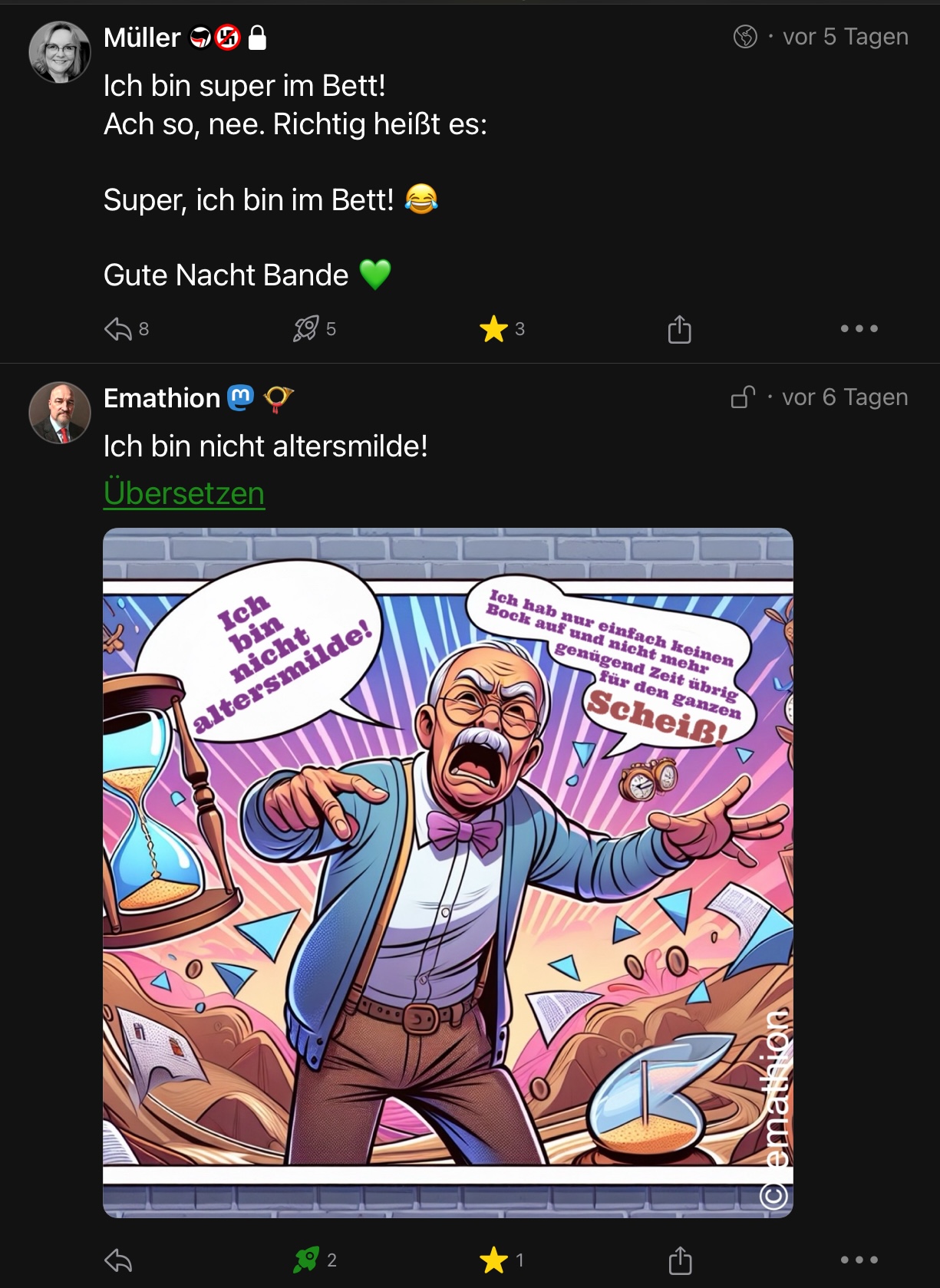Toggle boost on Emathion's post
940x1288 pixels.
click(305, 1260)
